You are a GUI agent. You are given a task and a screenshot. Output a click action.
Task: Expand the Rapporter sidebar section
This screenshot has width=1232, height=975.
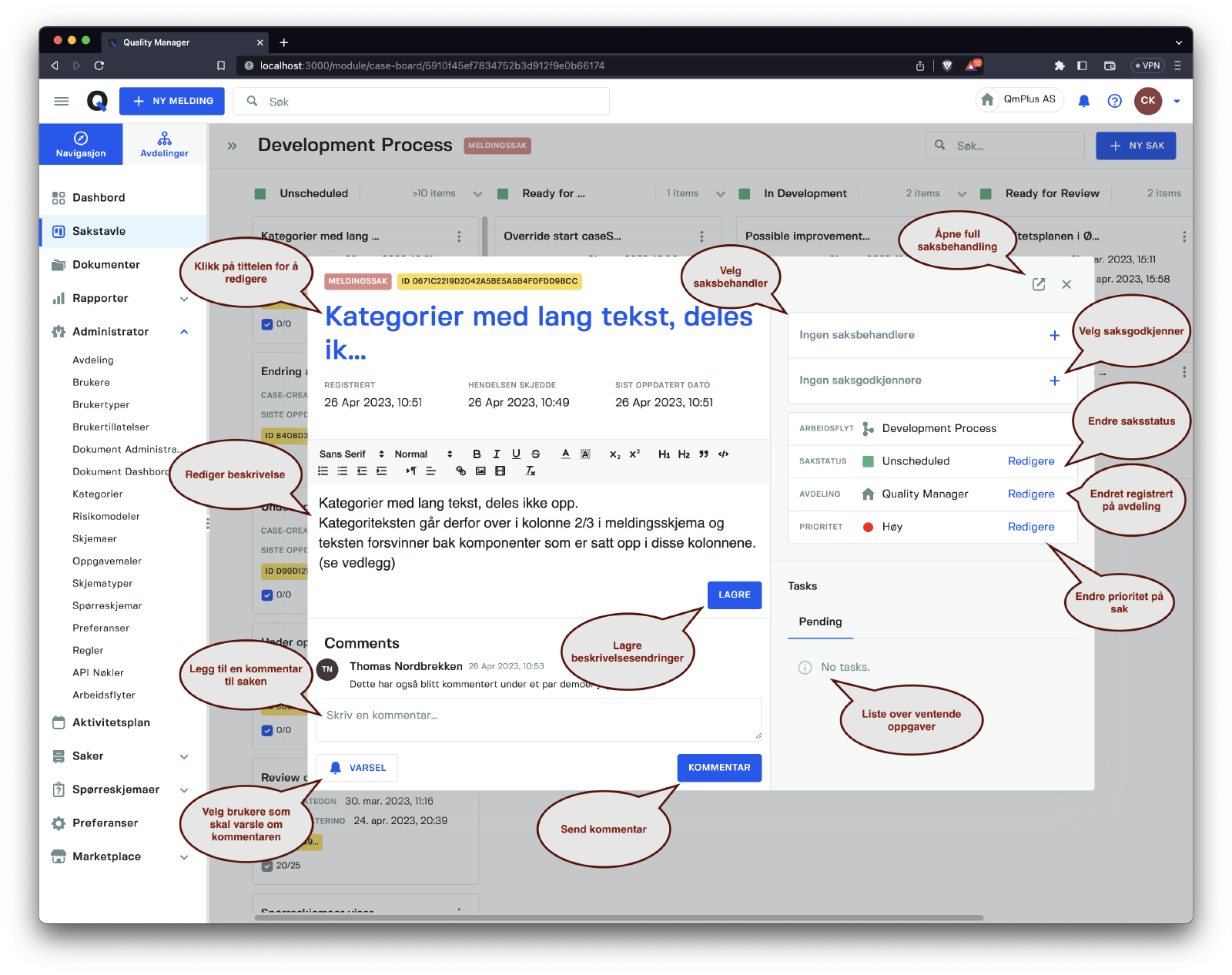pyautogui.click(x=183, y=299)
